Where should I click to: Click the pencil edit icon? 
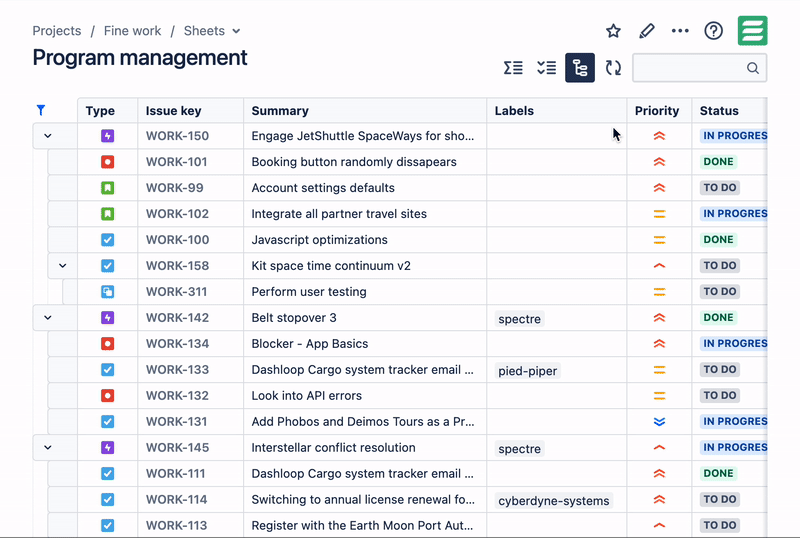click(646, 31)
